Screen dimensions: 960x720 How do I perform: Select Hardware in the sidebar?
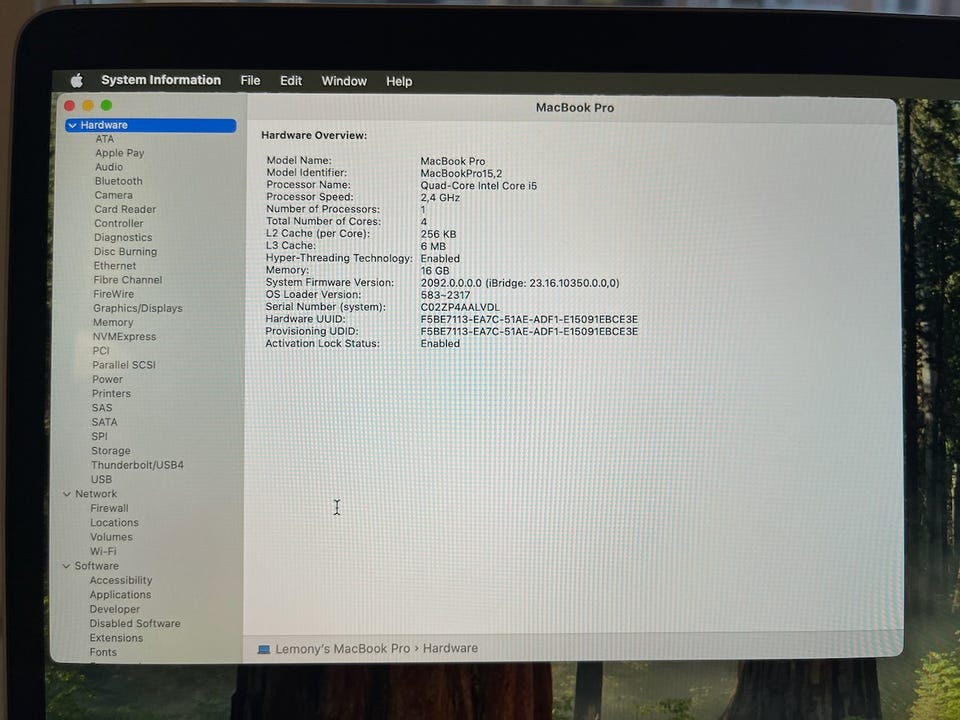[151, 125]
